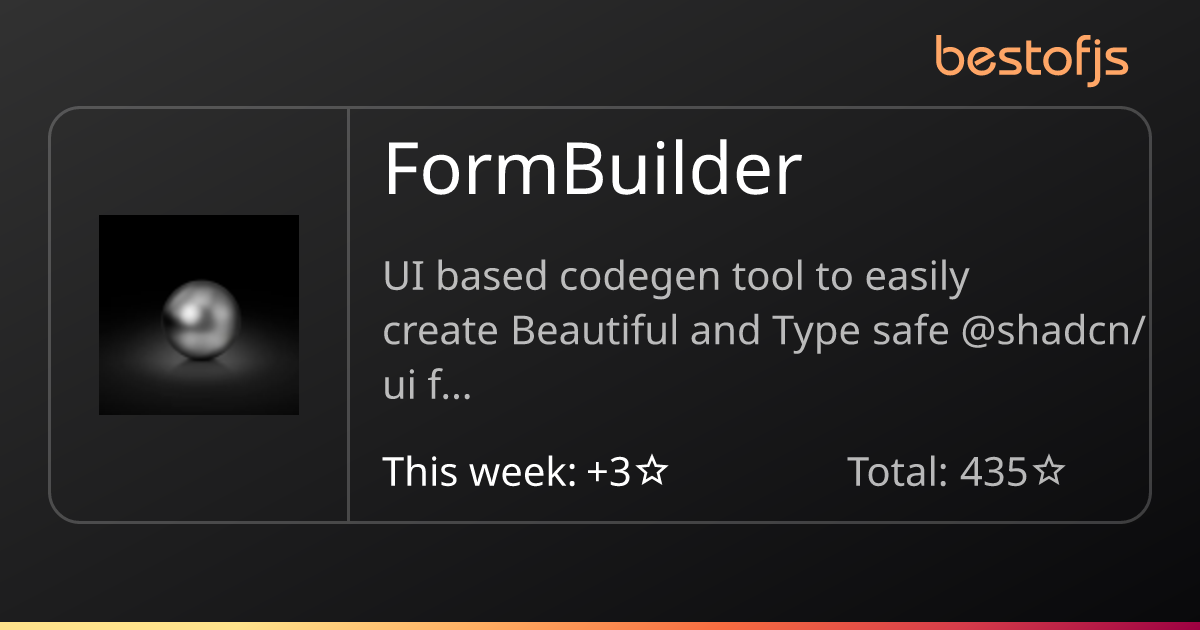Screen dimensions: 1200x630
Task: Click the vertical divider beside the avatar
Action: click(x=348, y=315)
